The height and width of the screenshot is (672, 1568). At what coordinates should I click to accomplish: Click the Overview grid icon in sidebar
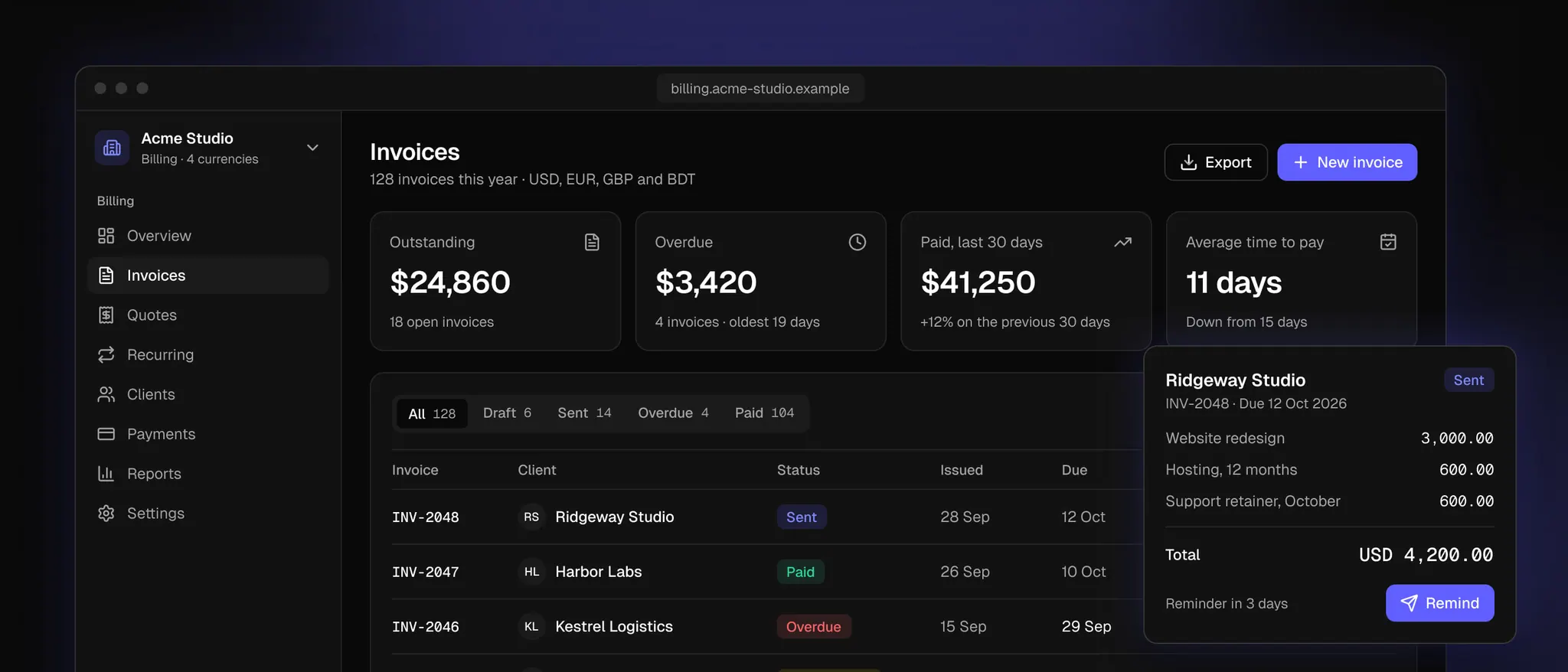point(106,236)
